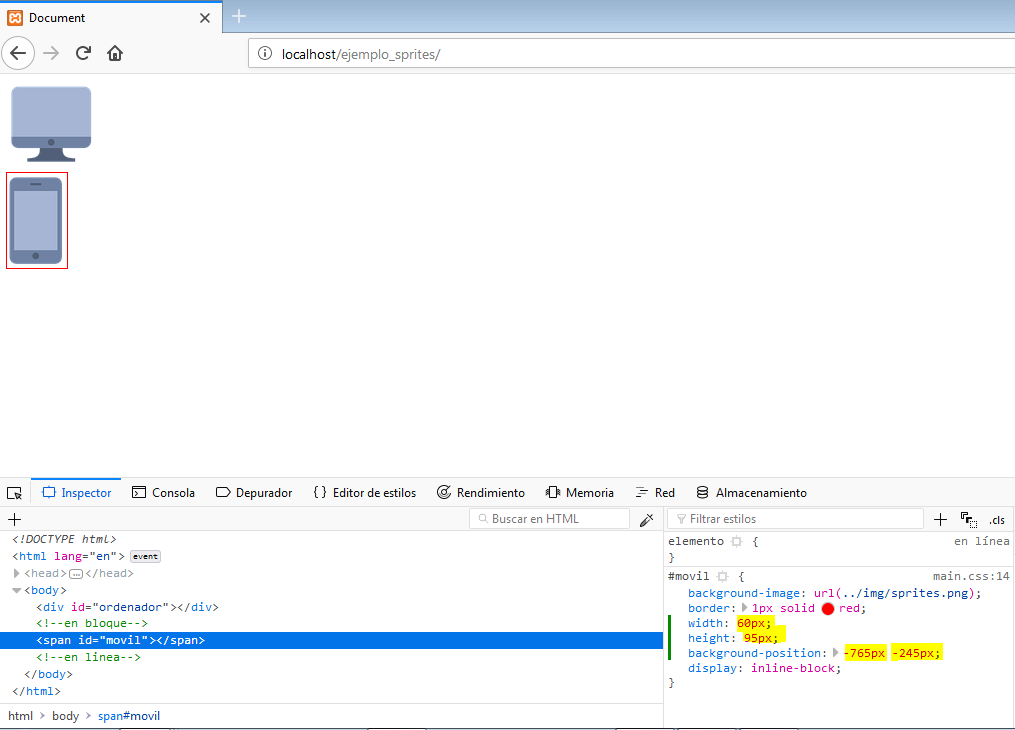
Task: Click the eyedropper color picker icon
Action: point(646,519)
